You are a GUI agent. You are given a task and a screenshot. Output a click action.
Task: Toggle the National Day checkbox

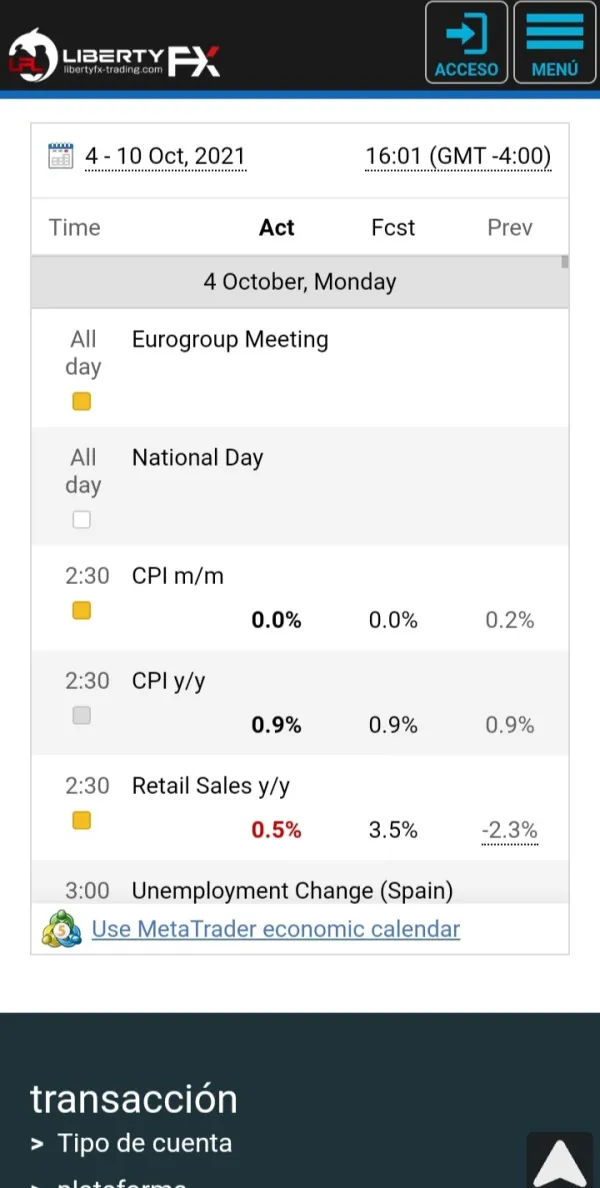coord(82,519)
